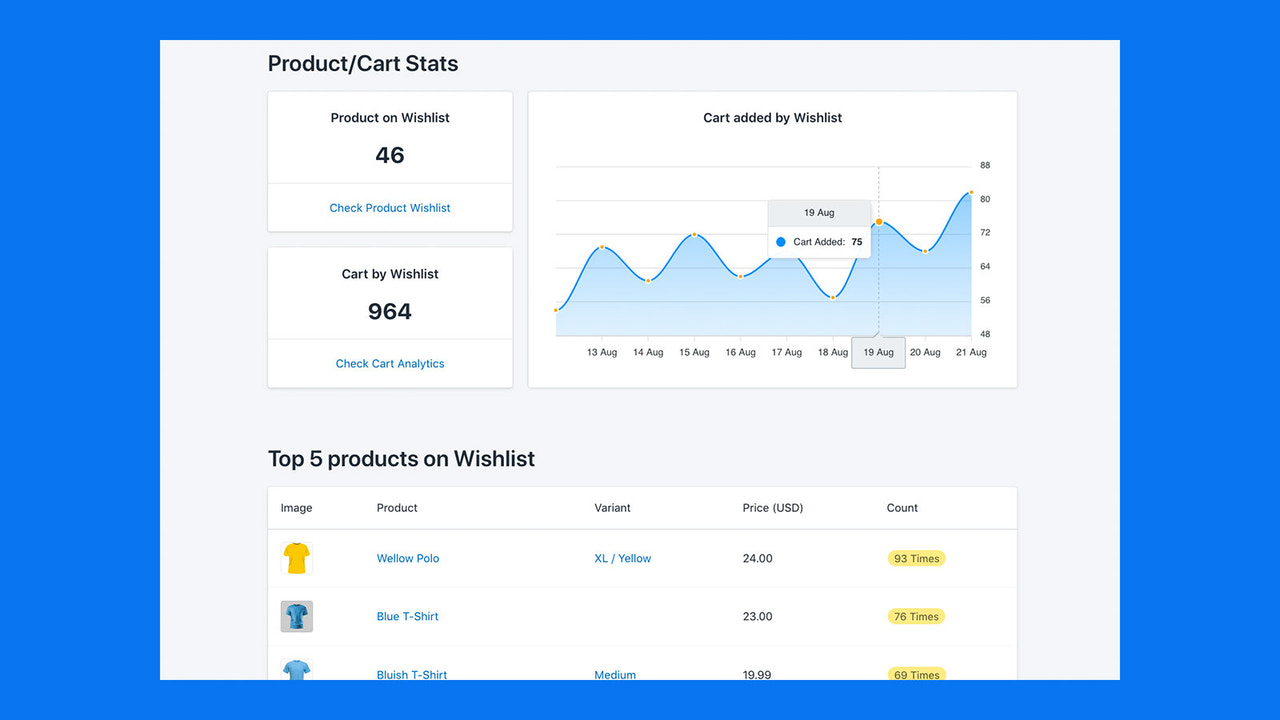1280x720 pixels.
Task: Click the Bluish T-Shirt product image
Action: (296, 671)
